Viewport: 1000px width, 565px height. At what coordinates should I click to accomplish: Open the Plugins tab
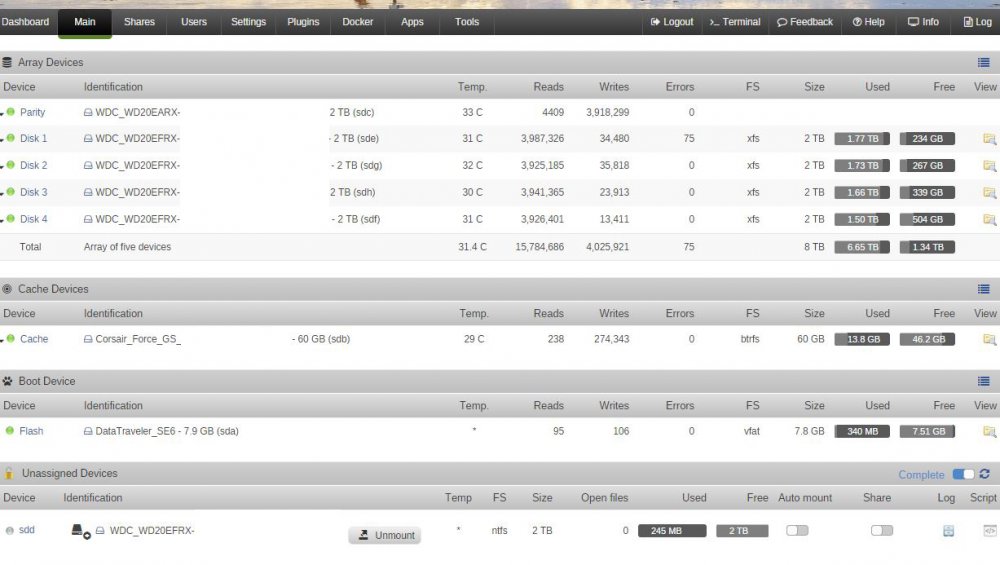(303, 22)
